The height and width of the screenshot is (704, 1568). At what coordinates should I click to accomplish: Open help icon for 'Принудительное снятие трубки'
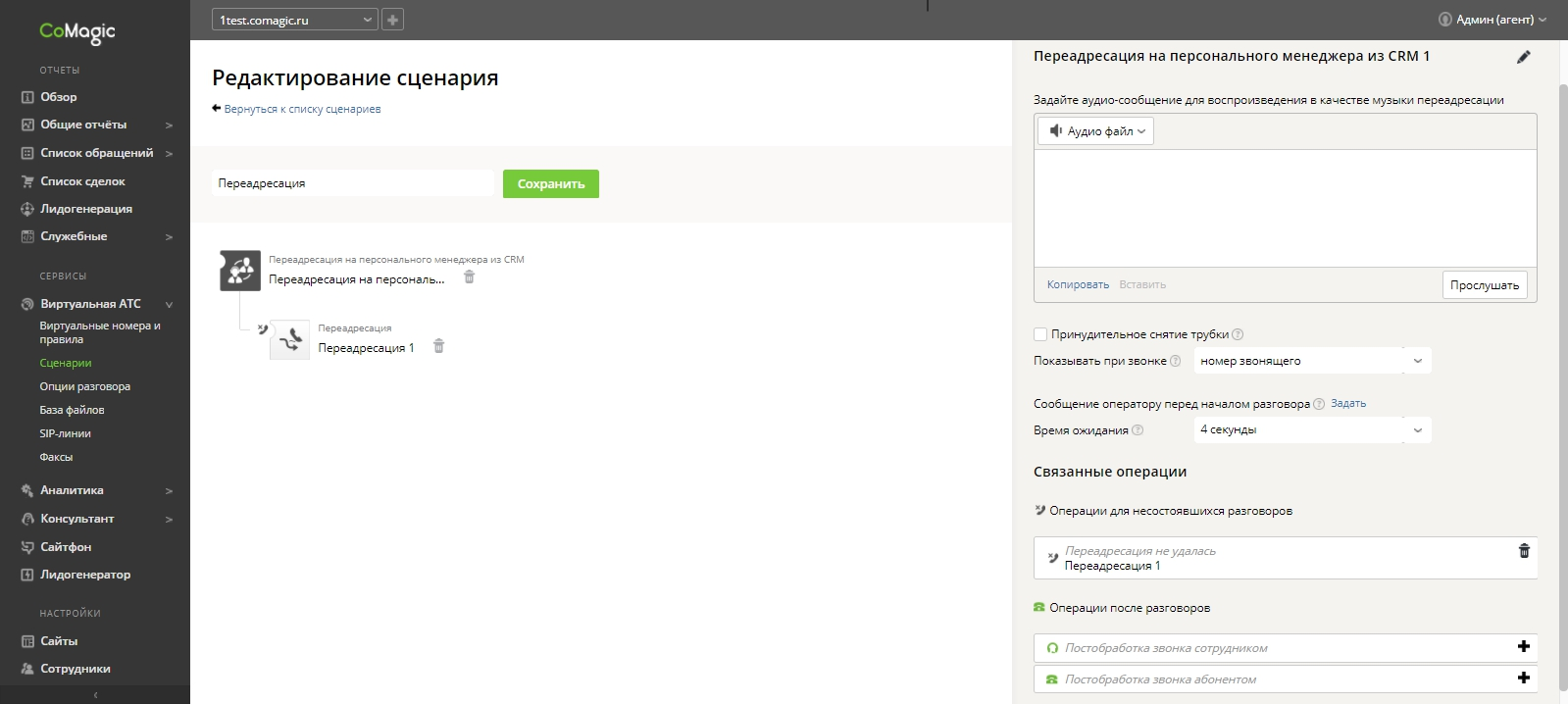(x=1238, y=334)
